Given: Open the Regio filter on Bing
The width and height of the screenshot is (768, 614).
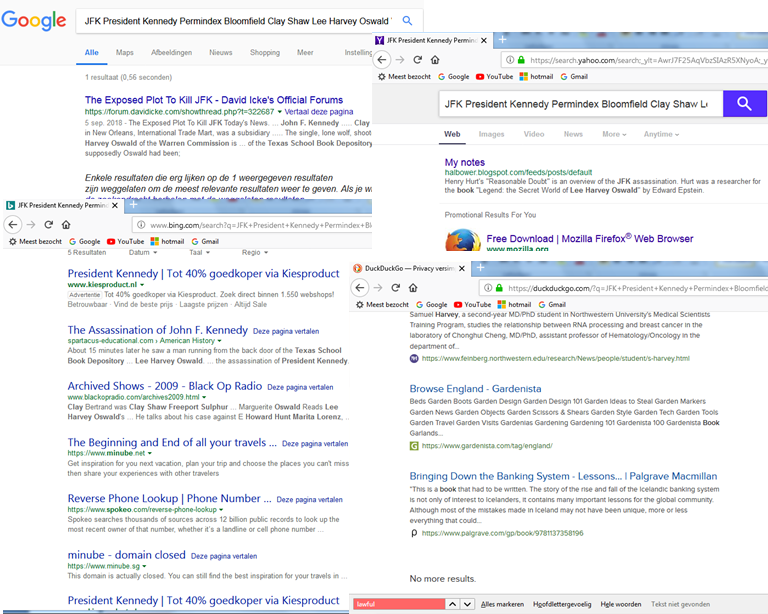Looking at the screenshot, I should (255, 252).
